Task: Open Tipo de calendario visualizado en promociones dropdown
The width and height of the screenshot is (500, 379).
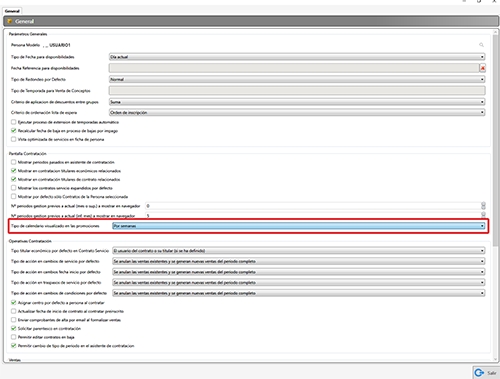Action: tap(299, 226)
